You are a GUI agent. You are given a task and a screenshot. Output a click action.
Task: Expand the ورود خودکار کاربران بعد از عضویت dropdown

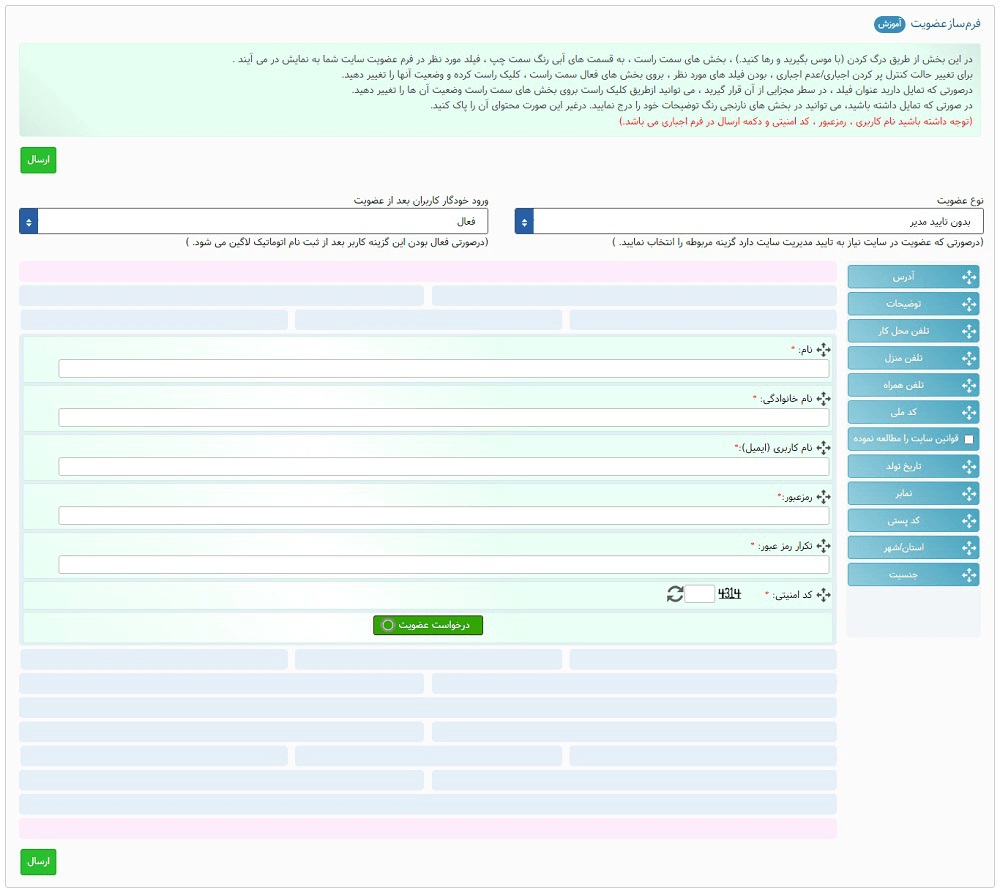point(254,221)
